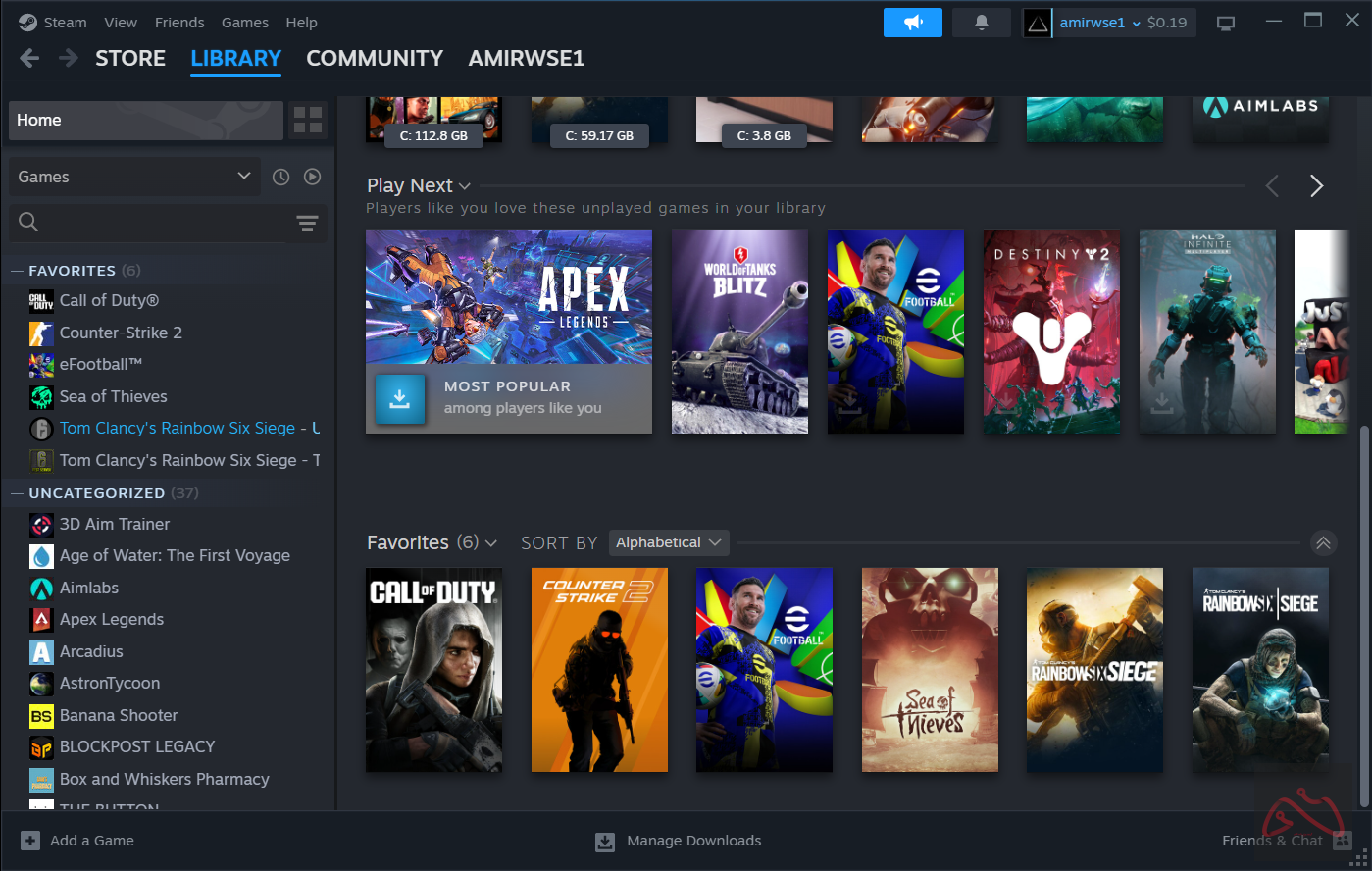Collapse the Favorites shelf with chevron button
1372x871 pixels.
coord(1323,542)
